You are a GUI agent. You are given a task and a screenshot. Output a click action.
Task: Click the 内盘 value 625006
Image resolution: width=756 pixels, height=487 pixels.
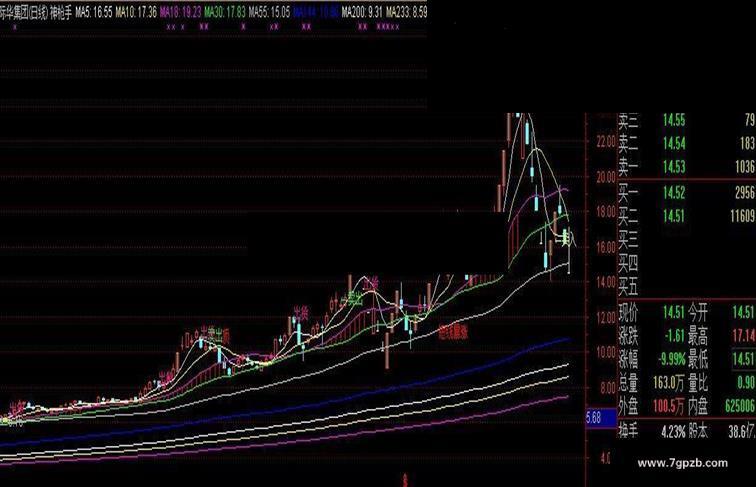(740, 406)
